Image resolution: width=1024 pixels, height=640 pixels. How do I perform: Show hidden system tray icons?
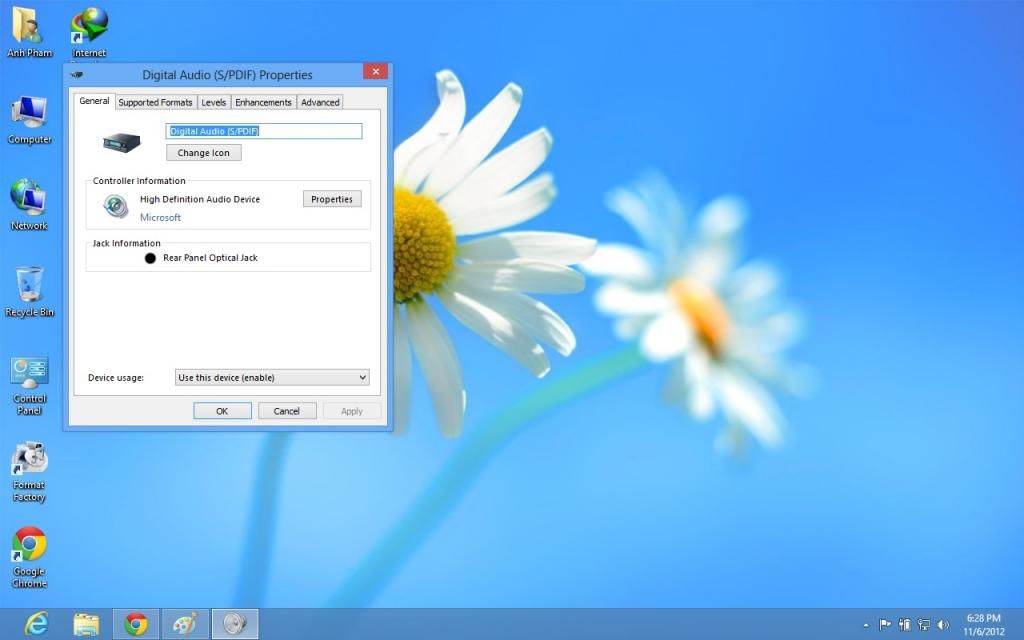tap(865, 625)
